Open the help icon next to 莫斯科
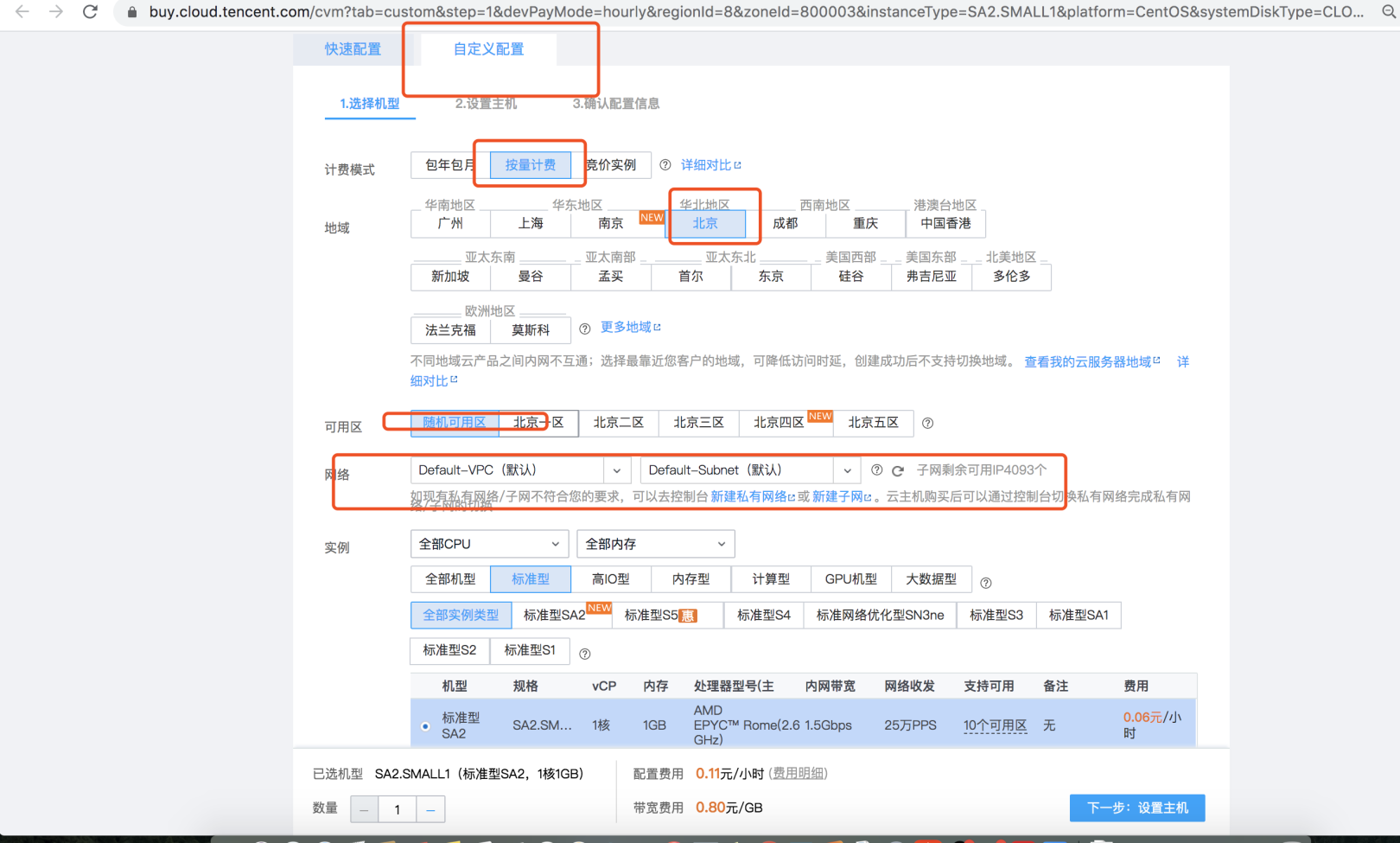The width and height of the screenshot is (1400, 843). tap(585, 329)
